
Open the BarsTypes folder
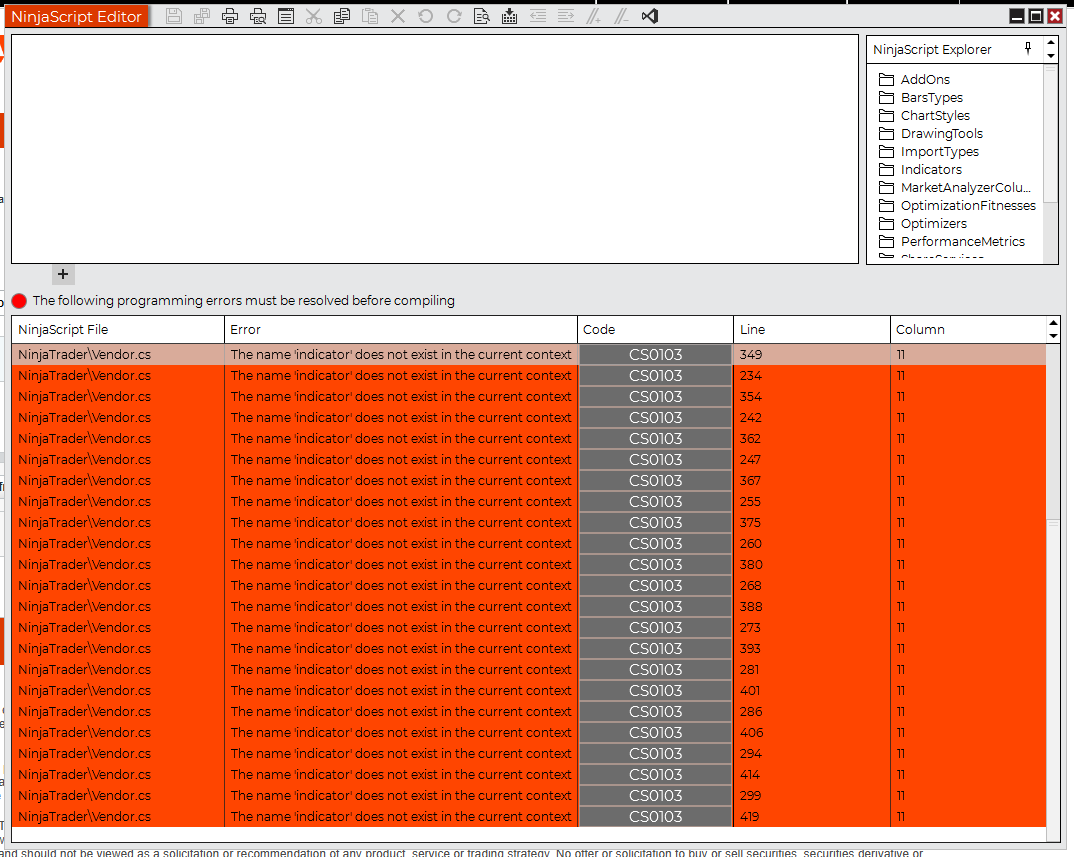[x=921, y=97]
